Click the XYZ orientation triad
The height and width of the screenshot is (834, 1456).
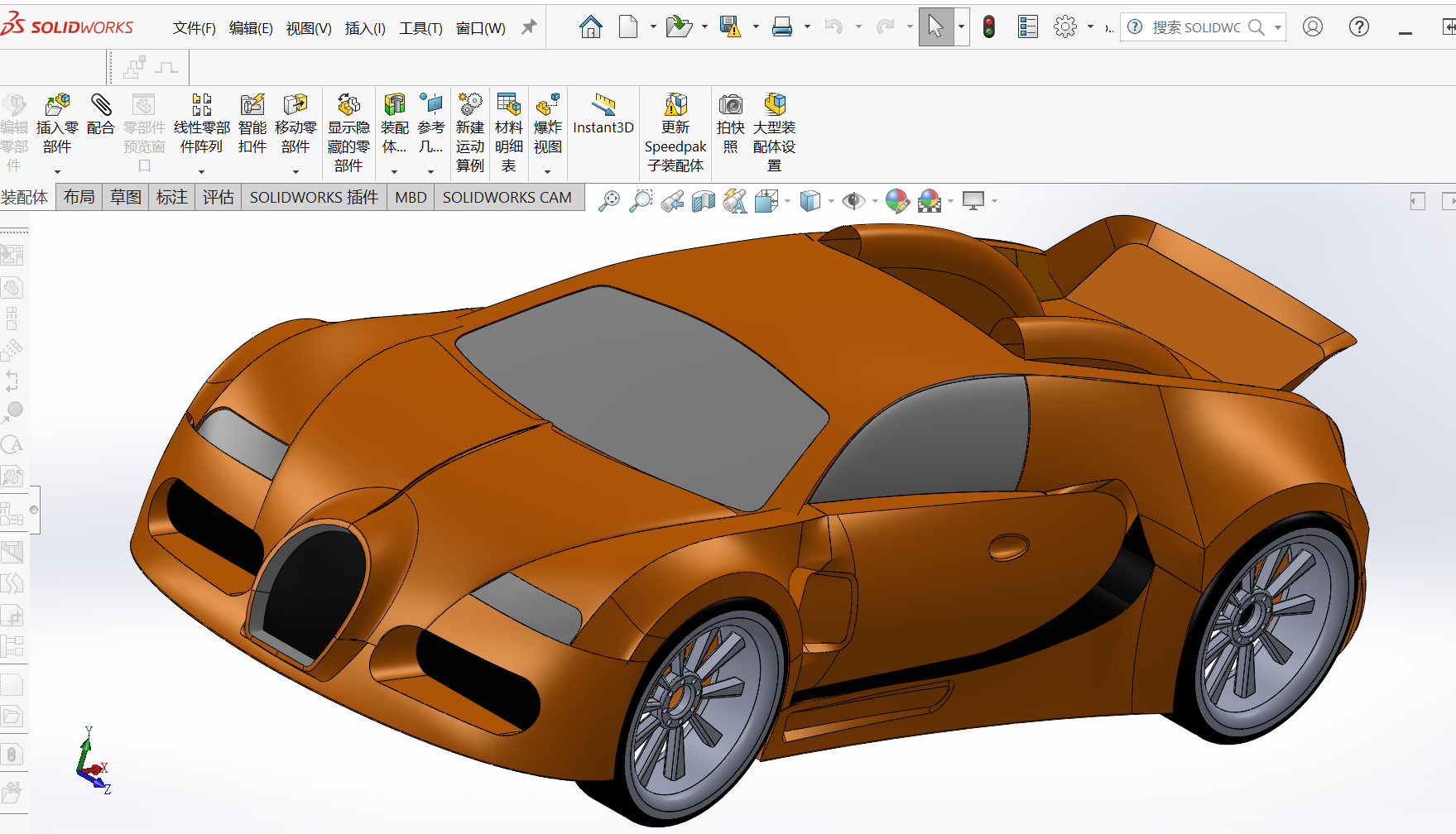94,761
